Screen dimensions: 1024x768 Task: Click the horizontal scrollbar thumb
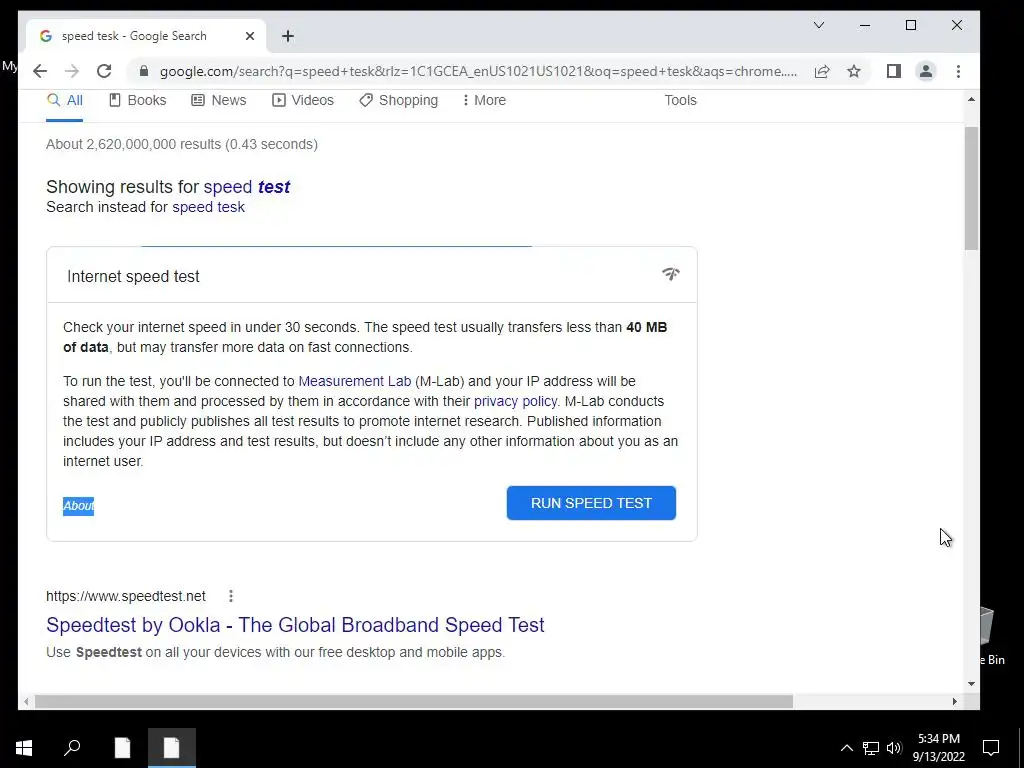point(413,701)
